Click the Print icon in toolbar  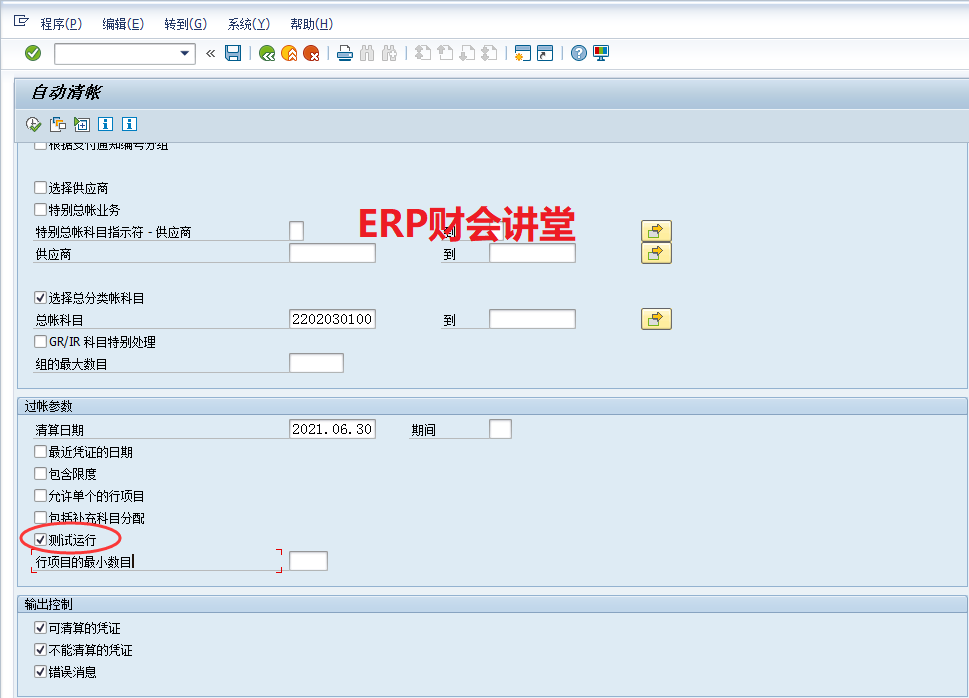(x=344, y=53)
